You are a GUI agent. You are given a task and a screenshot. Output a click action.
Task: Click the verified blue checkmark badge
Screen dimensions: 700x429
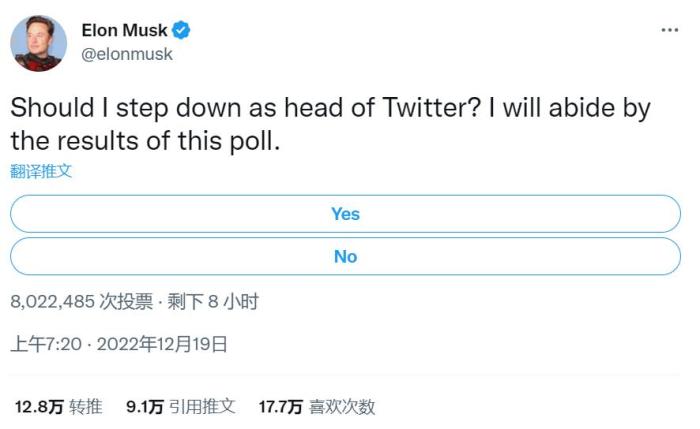coord(182,31)
